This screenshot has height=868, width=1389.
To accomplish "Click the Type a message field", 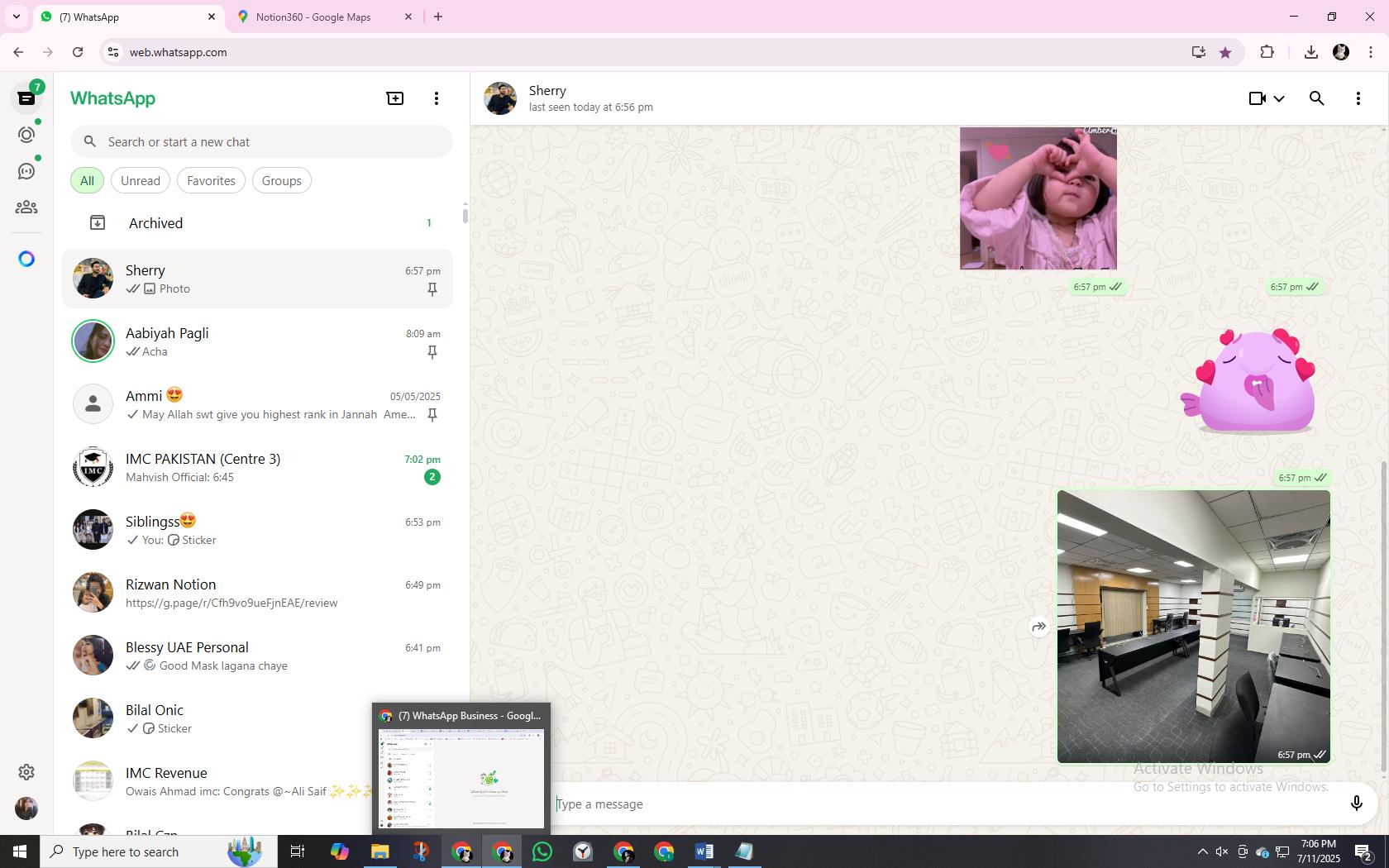I will tap(943, 804).
